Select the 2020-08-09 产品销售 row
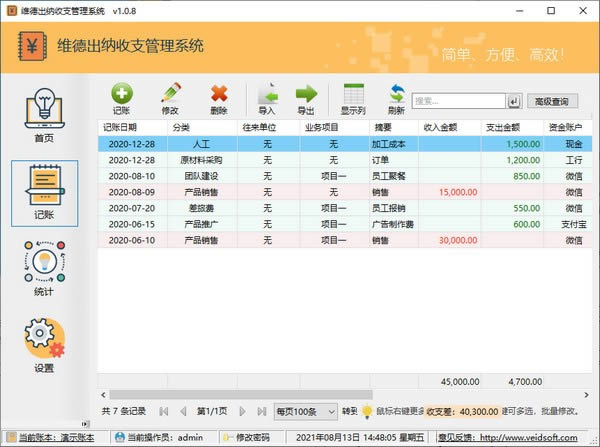 [345, 192]
